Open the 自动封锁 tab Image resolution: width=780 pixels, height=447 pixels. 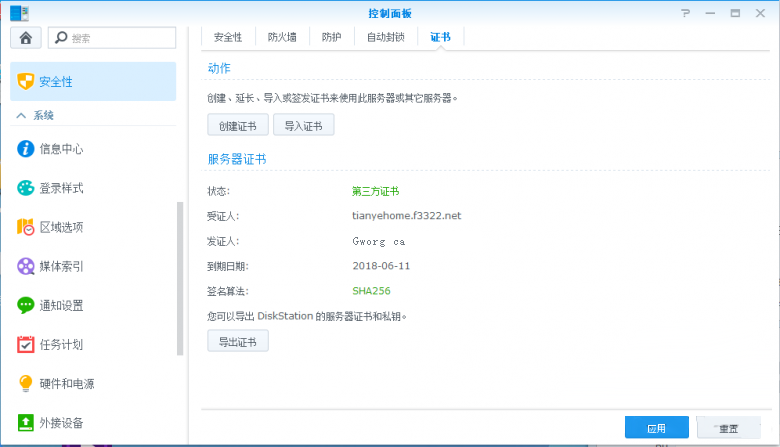(x=386, y=37)
